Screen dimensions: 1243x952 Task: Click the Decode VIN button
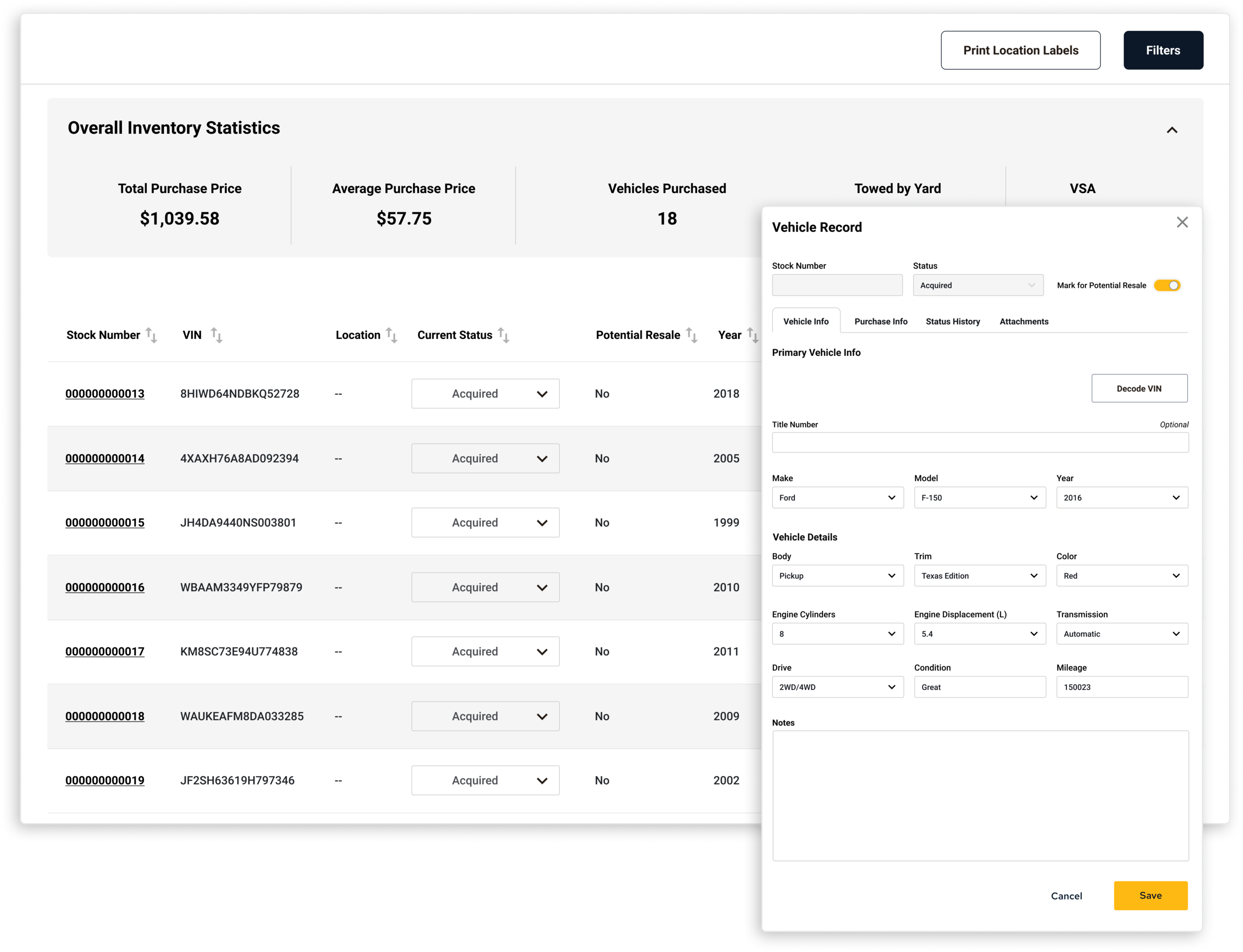click(x=1139, y=388)
